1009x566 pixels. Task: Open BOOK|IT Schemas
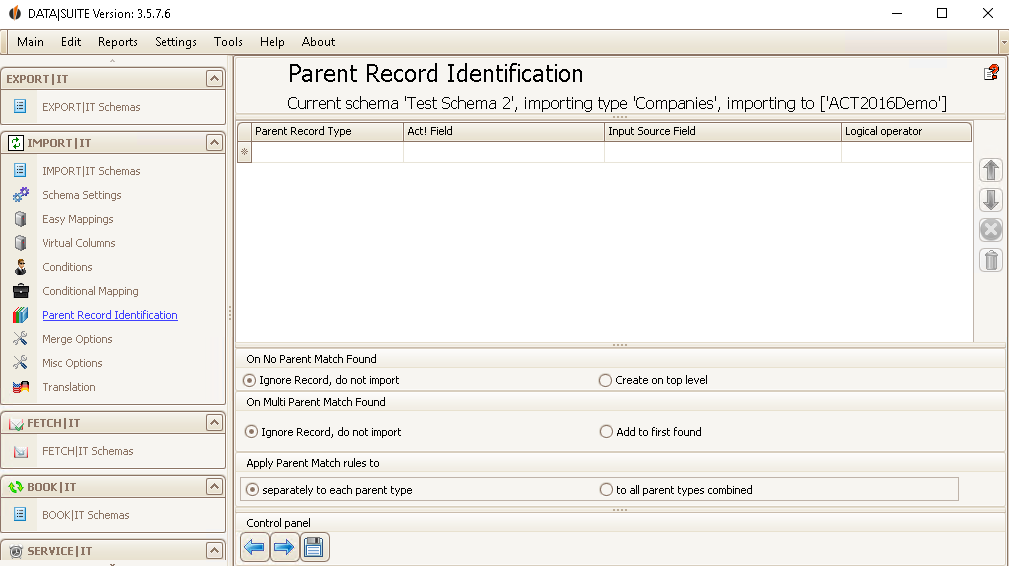(x=86, y=515)
